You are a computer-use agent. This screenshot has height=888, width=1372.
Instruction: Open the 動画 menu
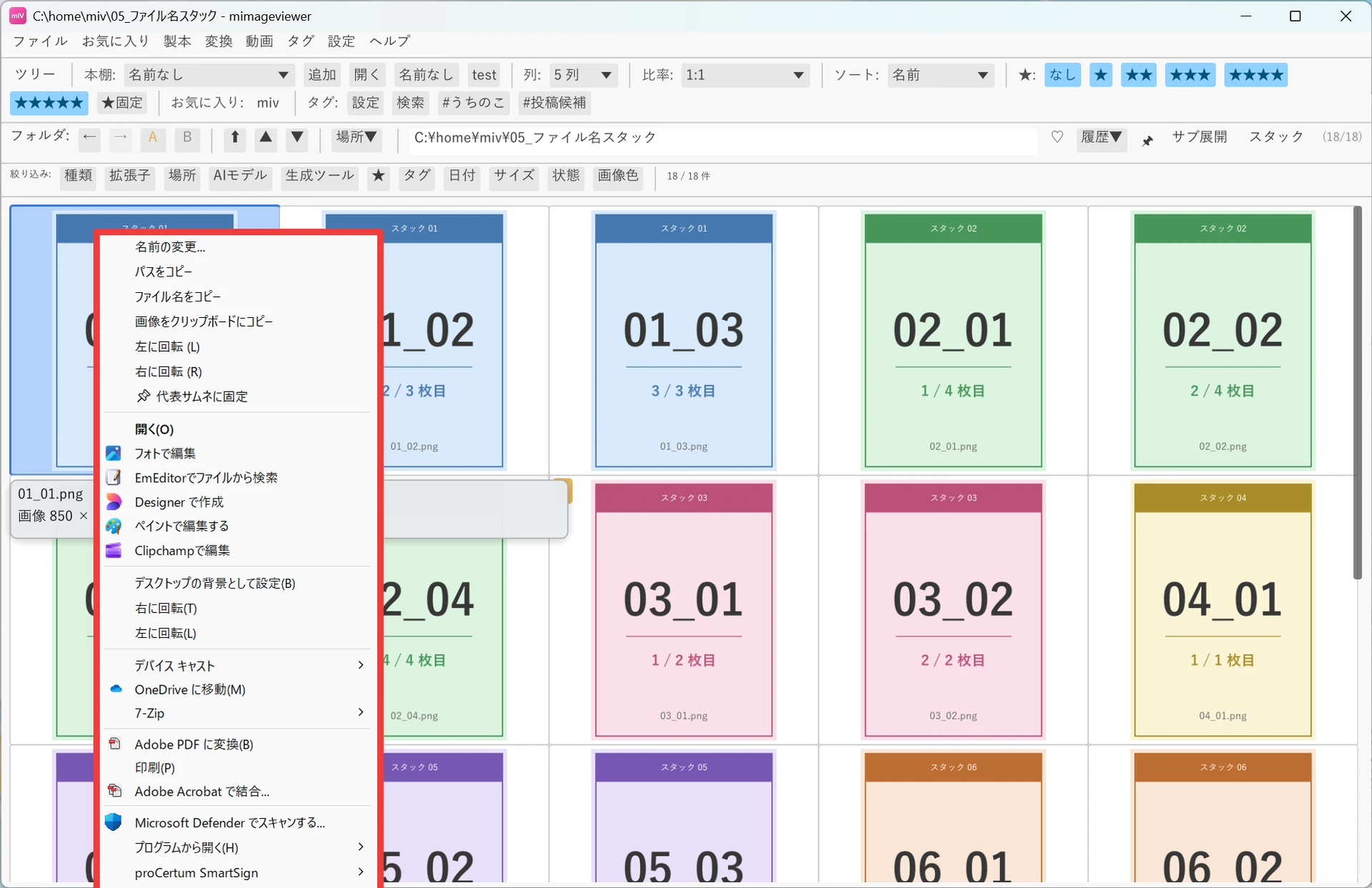coord(259,41)
